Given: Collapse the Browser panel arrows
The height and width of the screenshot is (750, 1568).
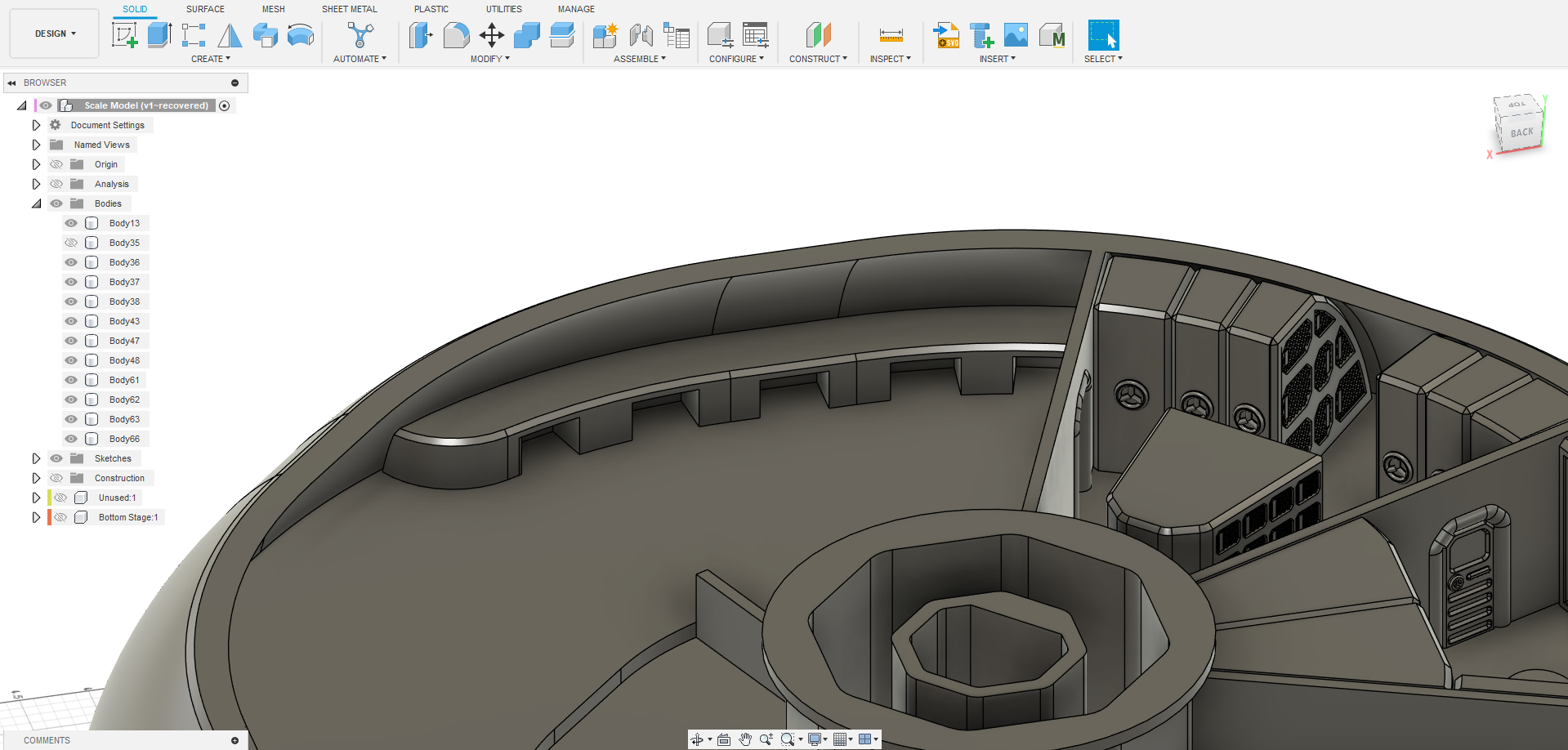Looking at the screenshot, I should 11,83.
